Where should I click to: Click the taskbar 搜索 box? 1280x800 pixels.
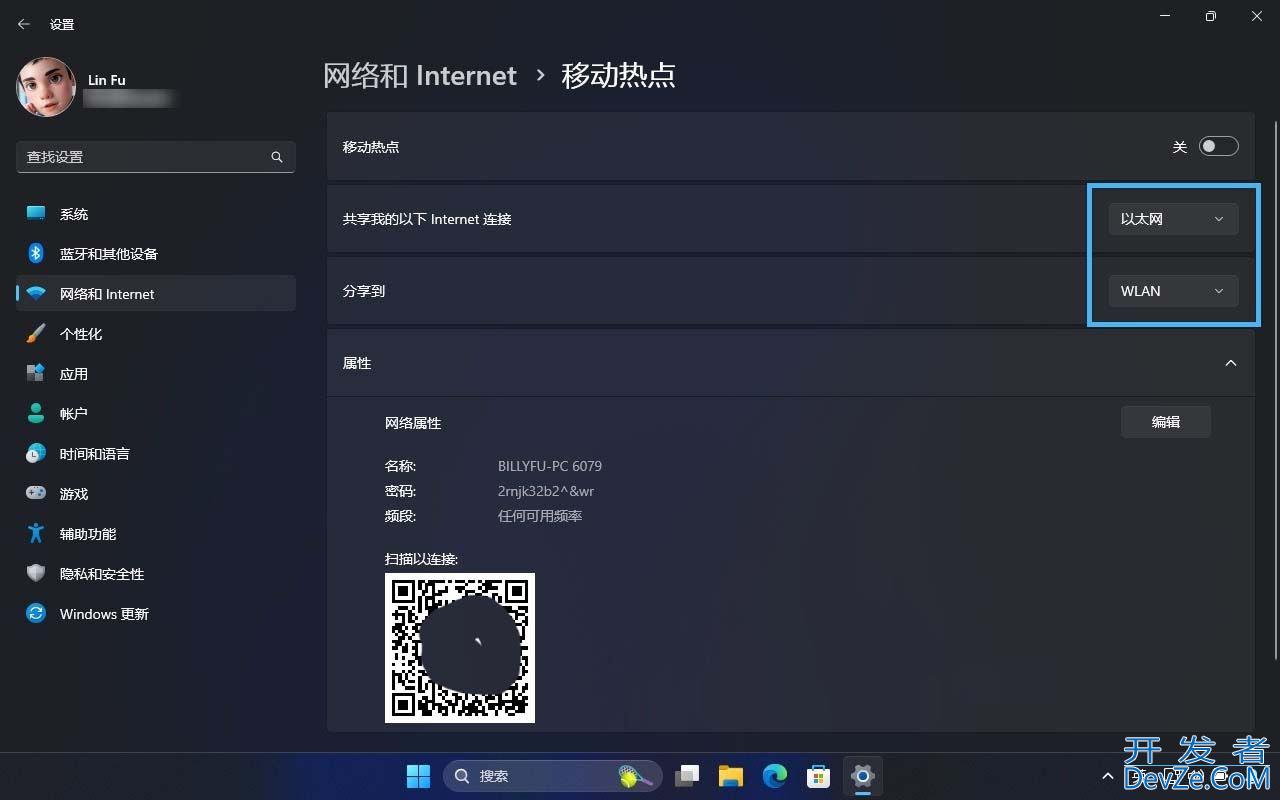[553, 776]
